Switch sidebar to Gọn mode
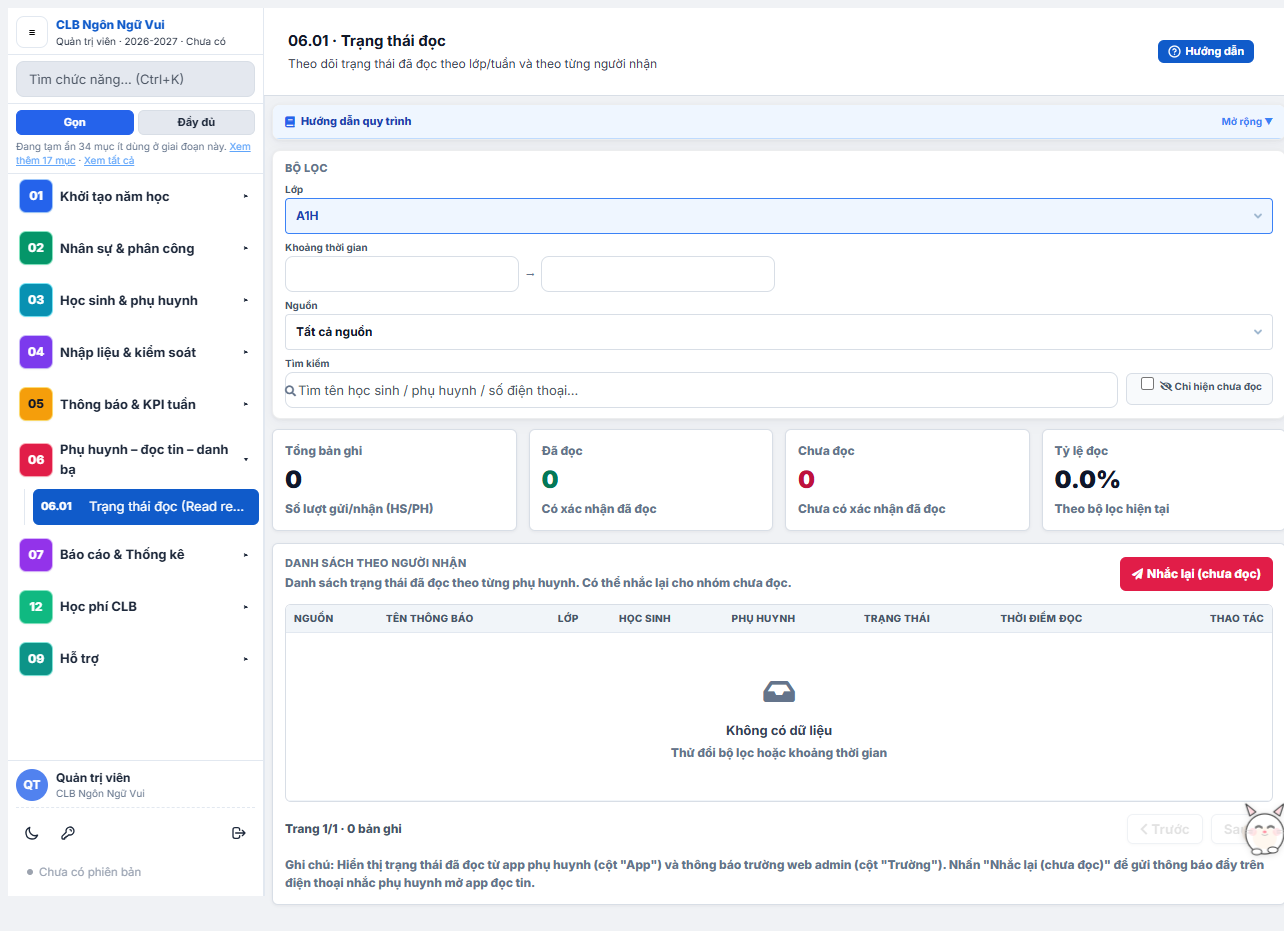 (x=75, y=122)
